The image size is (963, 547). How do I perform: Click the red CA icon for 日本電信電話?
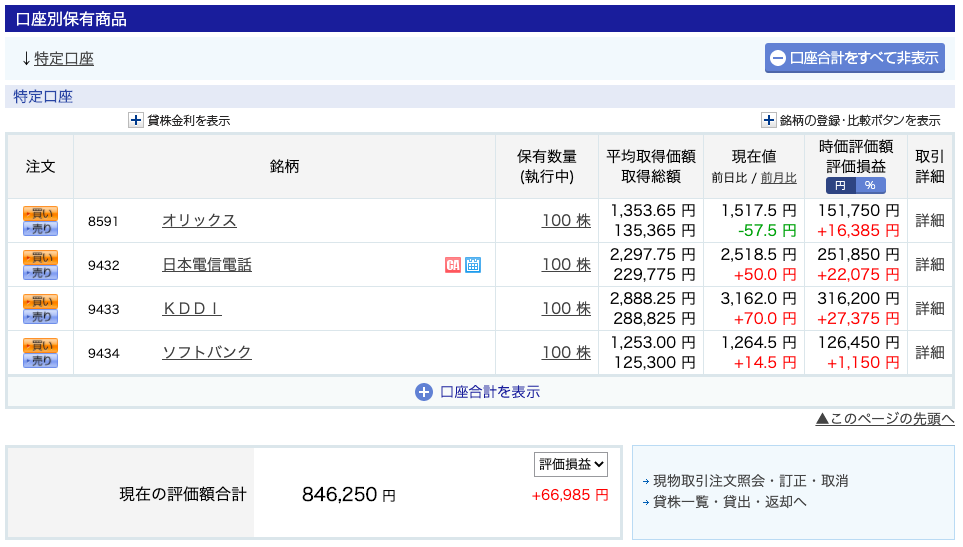coord(453,265)
